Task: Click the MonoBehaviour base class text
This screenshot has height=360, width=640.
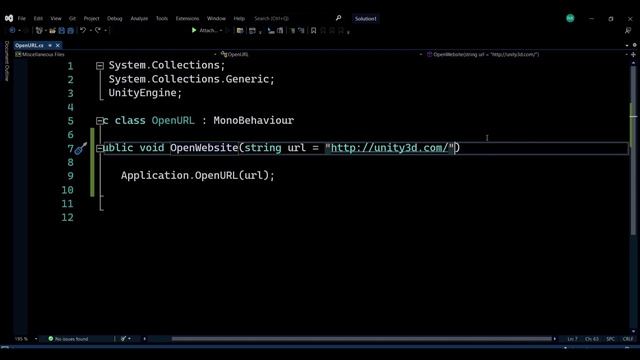Action: [253, 120]
